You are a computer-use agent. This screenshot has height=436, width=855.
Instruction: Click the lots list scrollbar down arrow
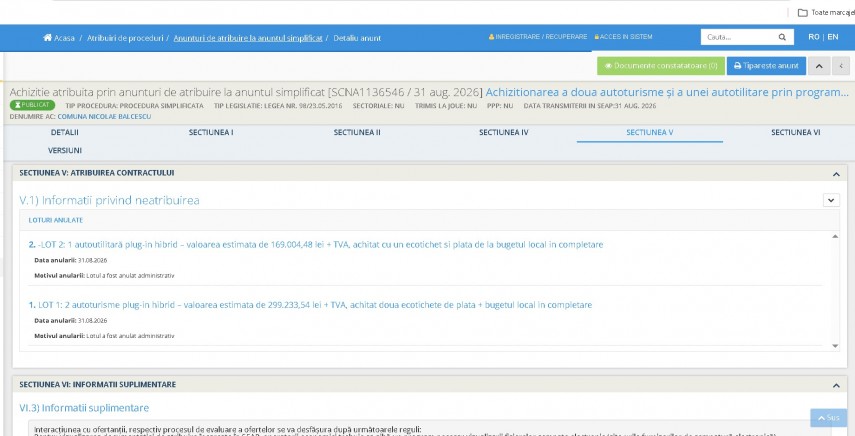834,346
